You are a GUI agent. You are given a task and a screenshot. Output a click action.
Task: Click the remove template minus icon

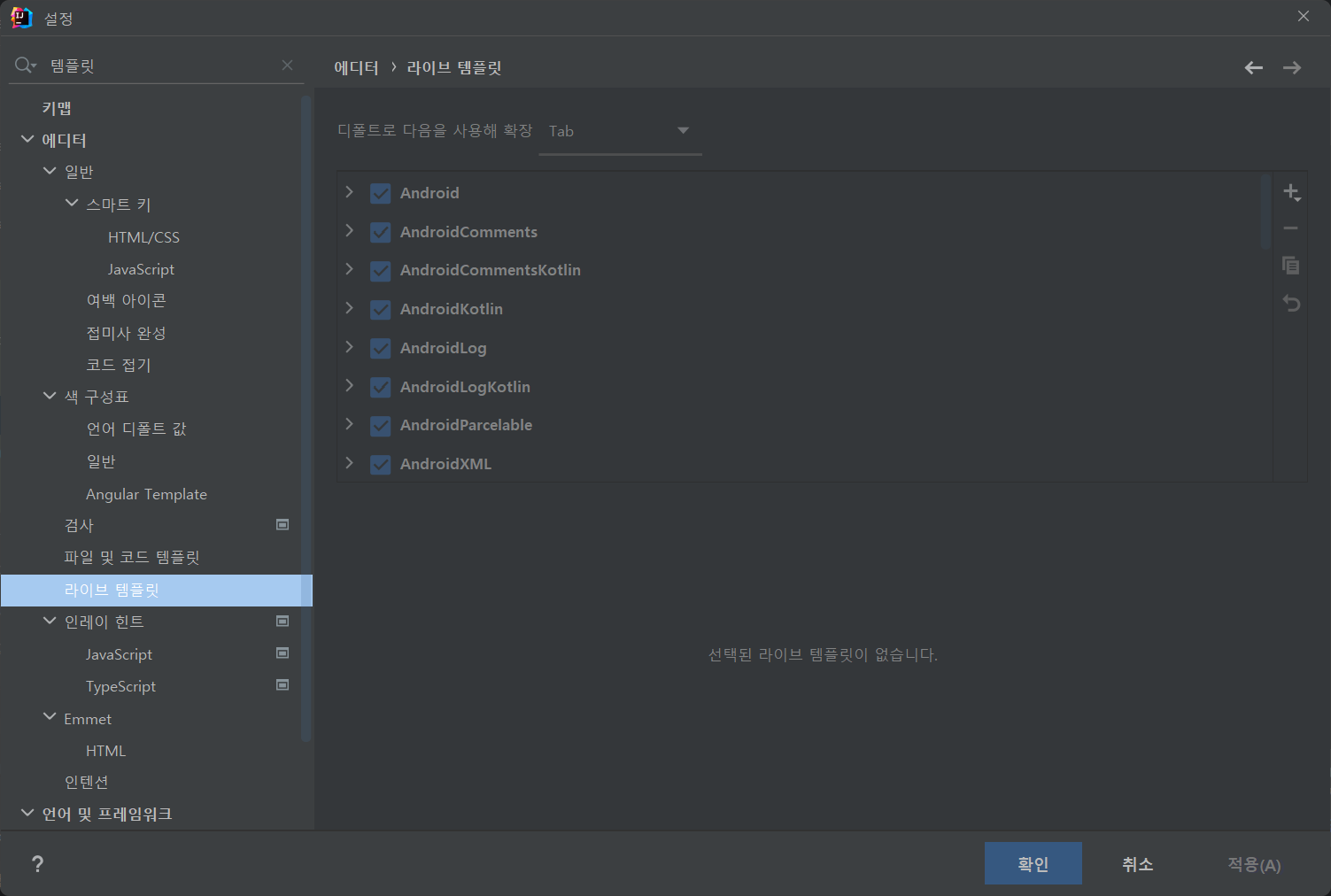(x=1291, y=228)
